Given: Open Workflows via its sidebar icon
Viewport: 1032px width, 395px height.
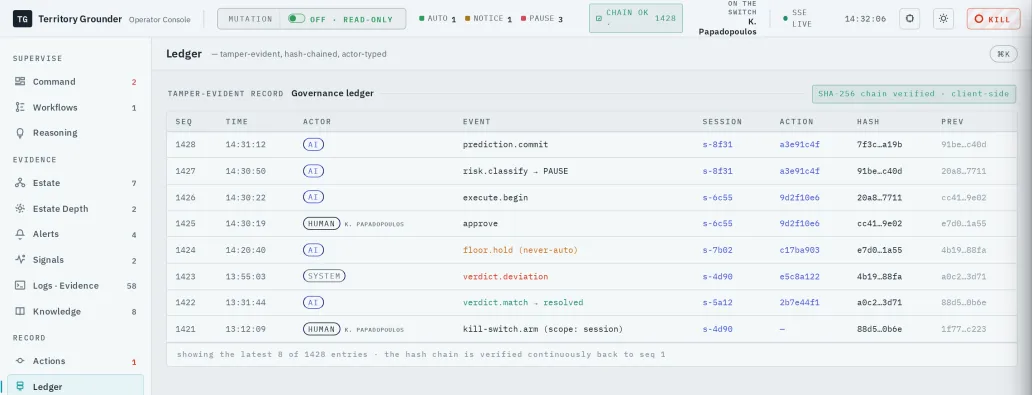Looking at the screenshot, I should click(20, 107).
